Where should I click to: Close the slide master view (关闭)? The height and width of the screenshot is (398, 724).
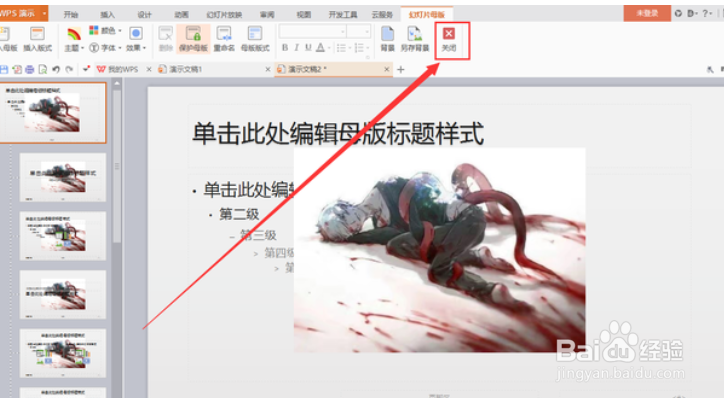click(x=449, y=39)
